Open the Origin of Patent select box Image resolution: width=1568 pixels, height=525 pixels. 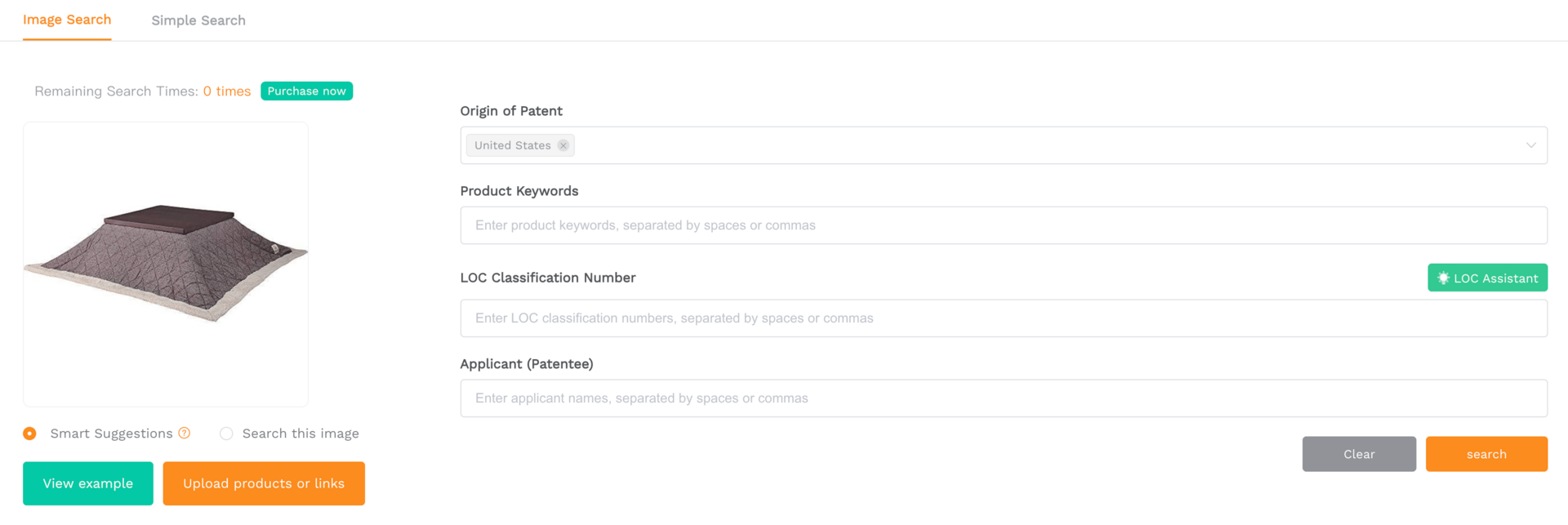point(1004,145)
